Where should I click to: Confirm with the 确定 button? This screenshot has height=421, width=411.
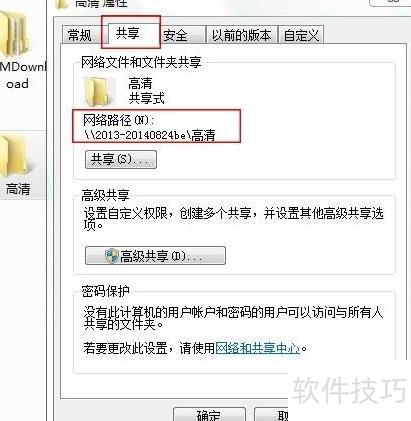209,414
